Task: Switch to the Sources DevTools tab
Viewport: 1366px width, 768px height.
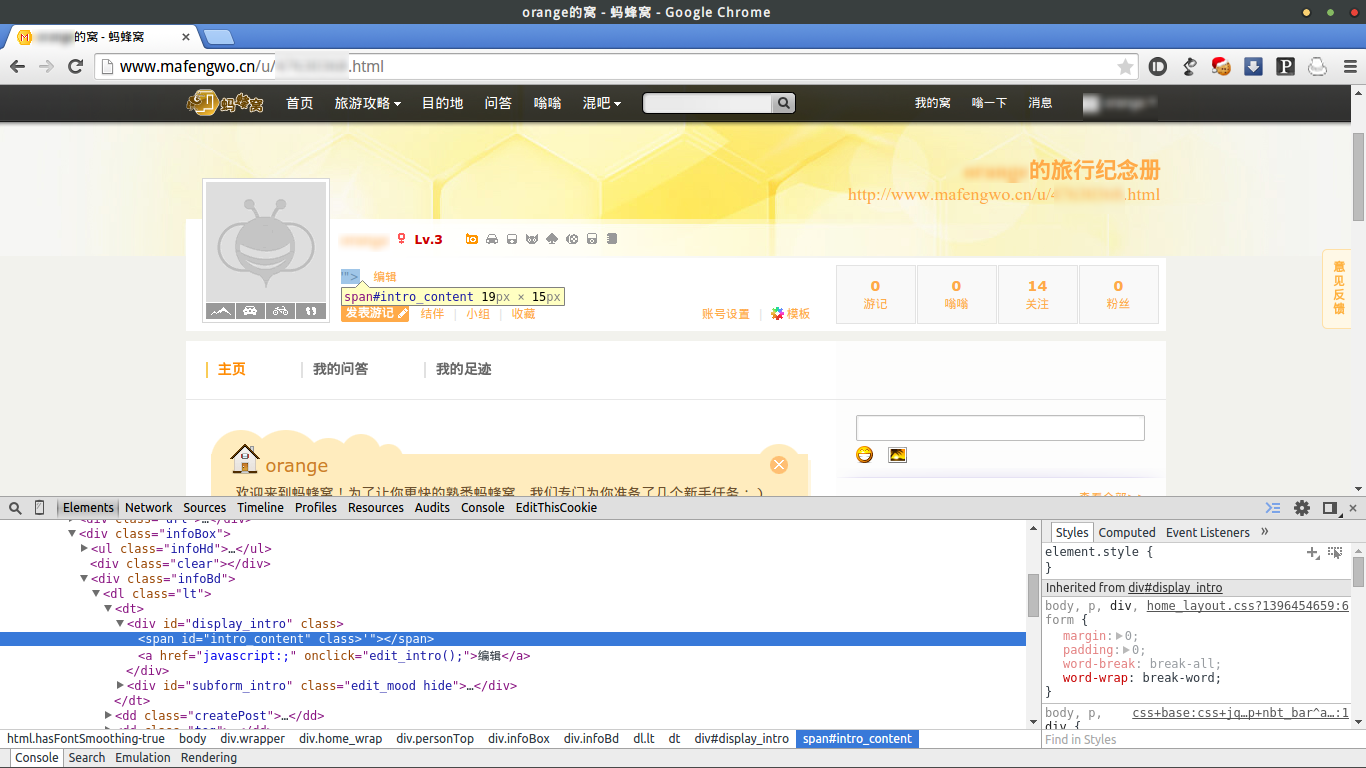Action: pos(205,508)
